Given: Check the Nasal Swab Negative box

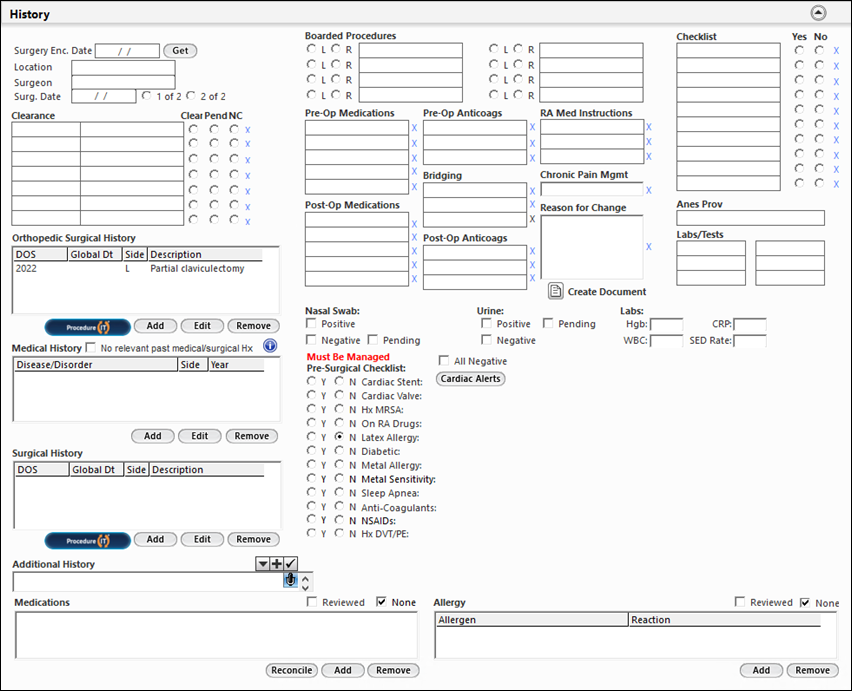Looking at the screenshot, I should (311, 340).
